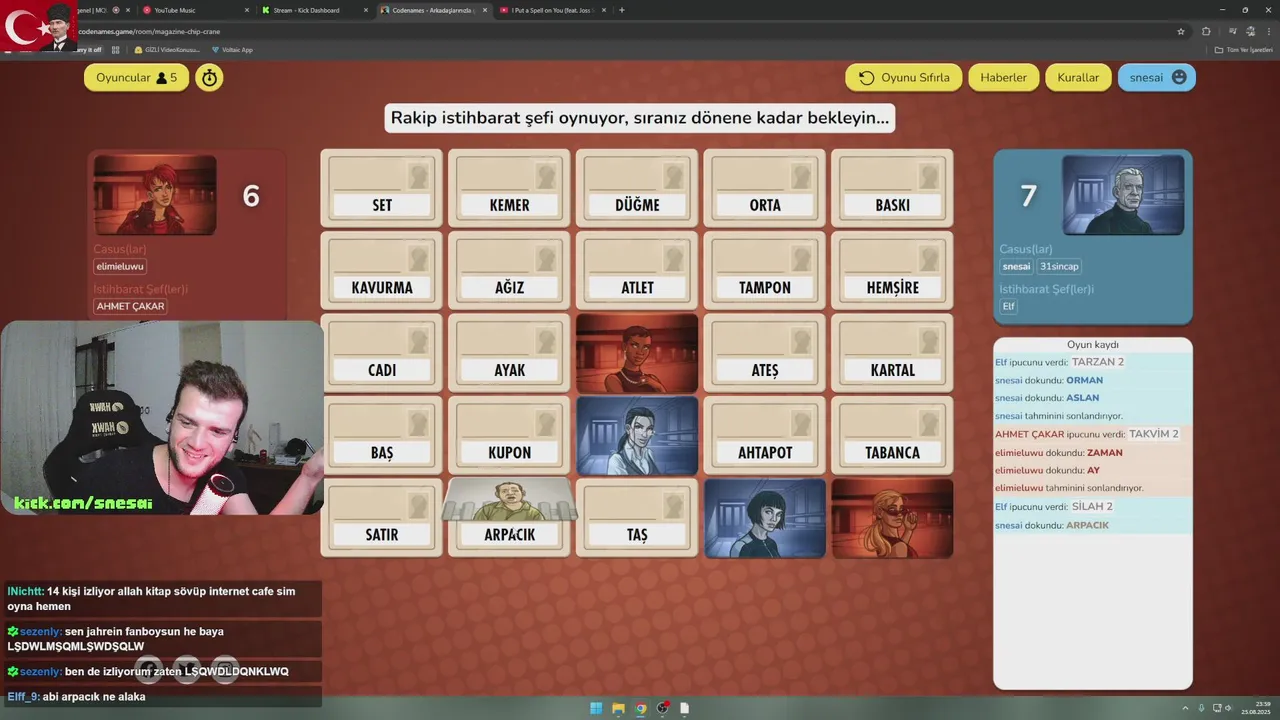Open the timer settings clock icon
This screenshot has height=720, width=1280.
pyautogui.click(x=209, y=77)
